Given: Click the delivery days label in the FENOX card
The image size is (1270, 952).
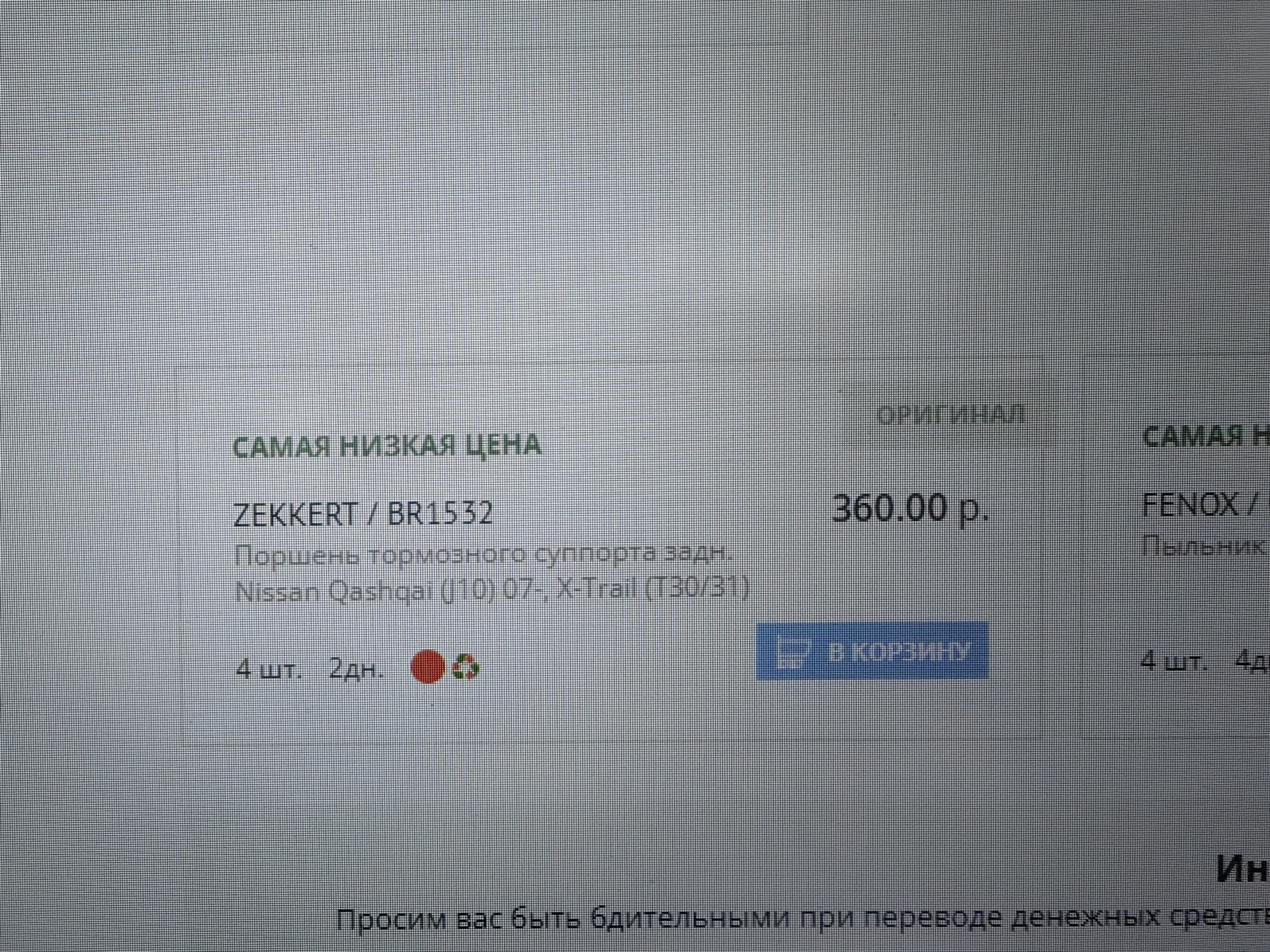Looking at the screenshot, I should (1252, 661).
